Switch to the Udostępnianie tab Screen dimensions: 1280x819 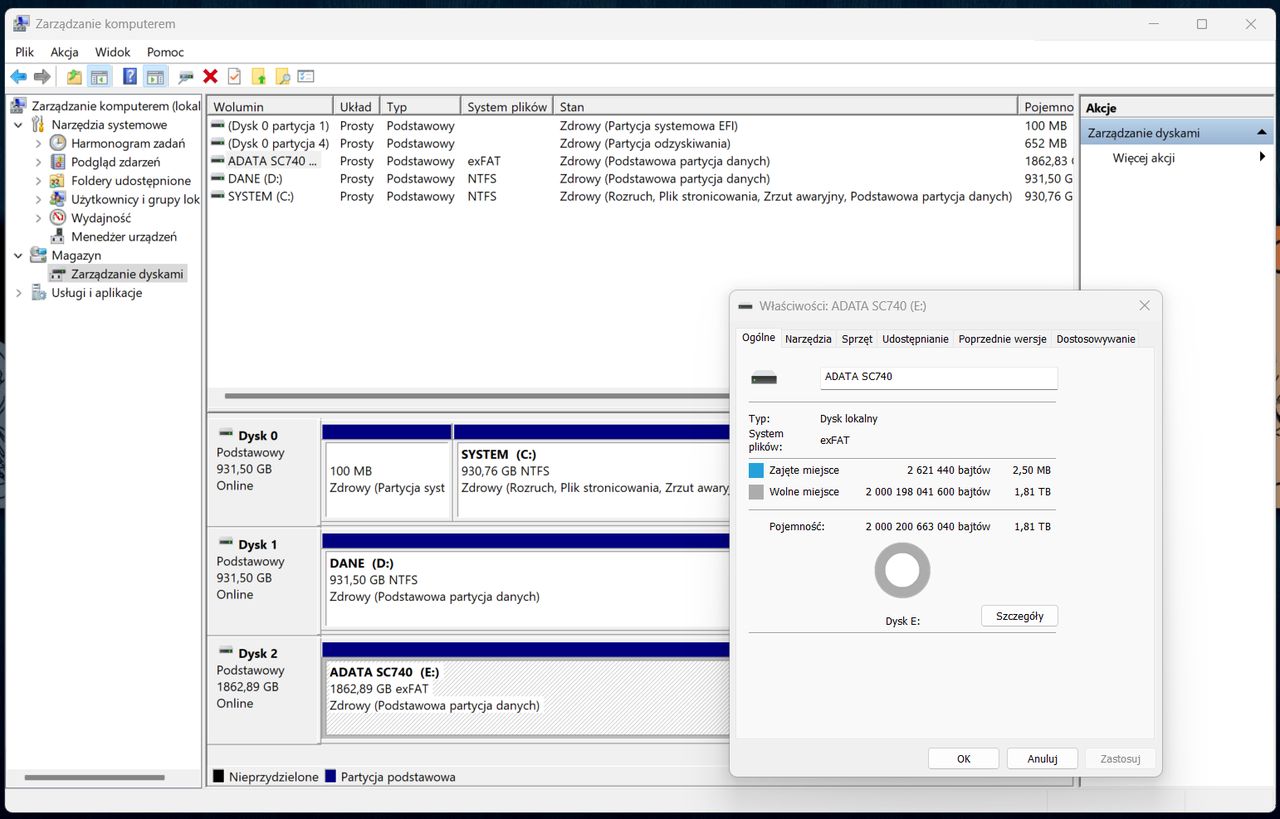tap(915, 339)
